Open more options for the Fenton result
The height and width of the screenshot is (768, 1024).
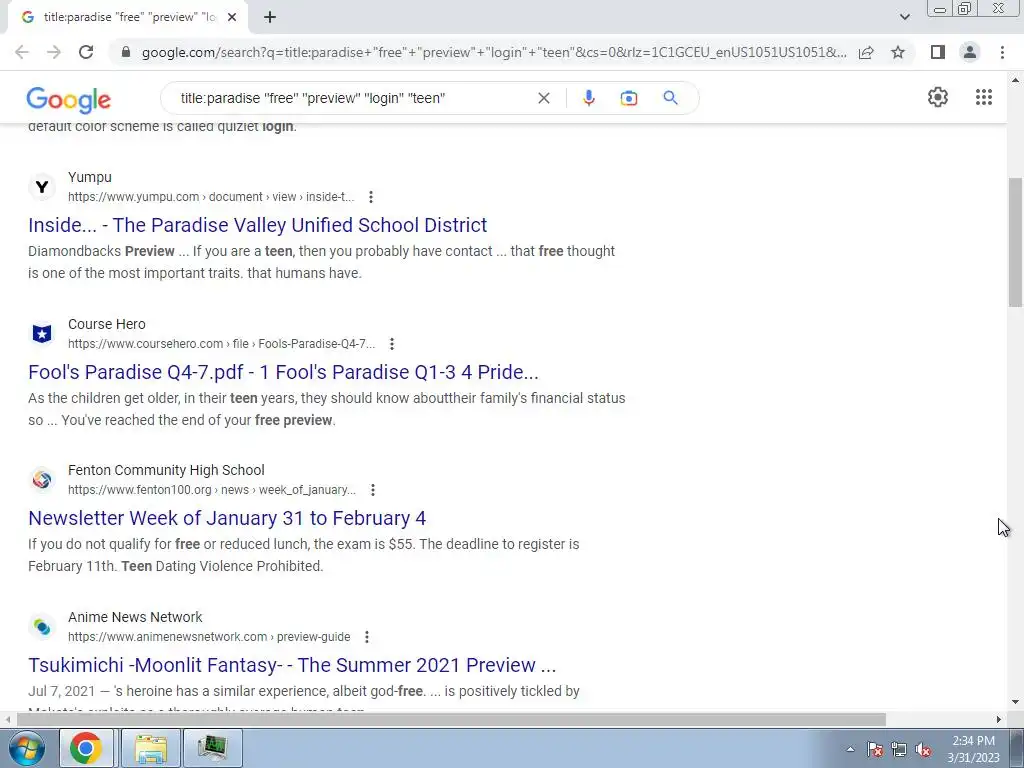[373, 490]
